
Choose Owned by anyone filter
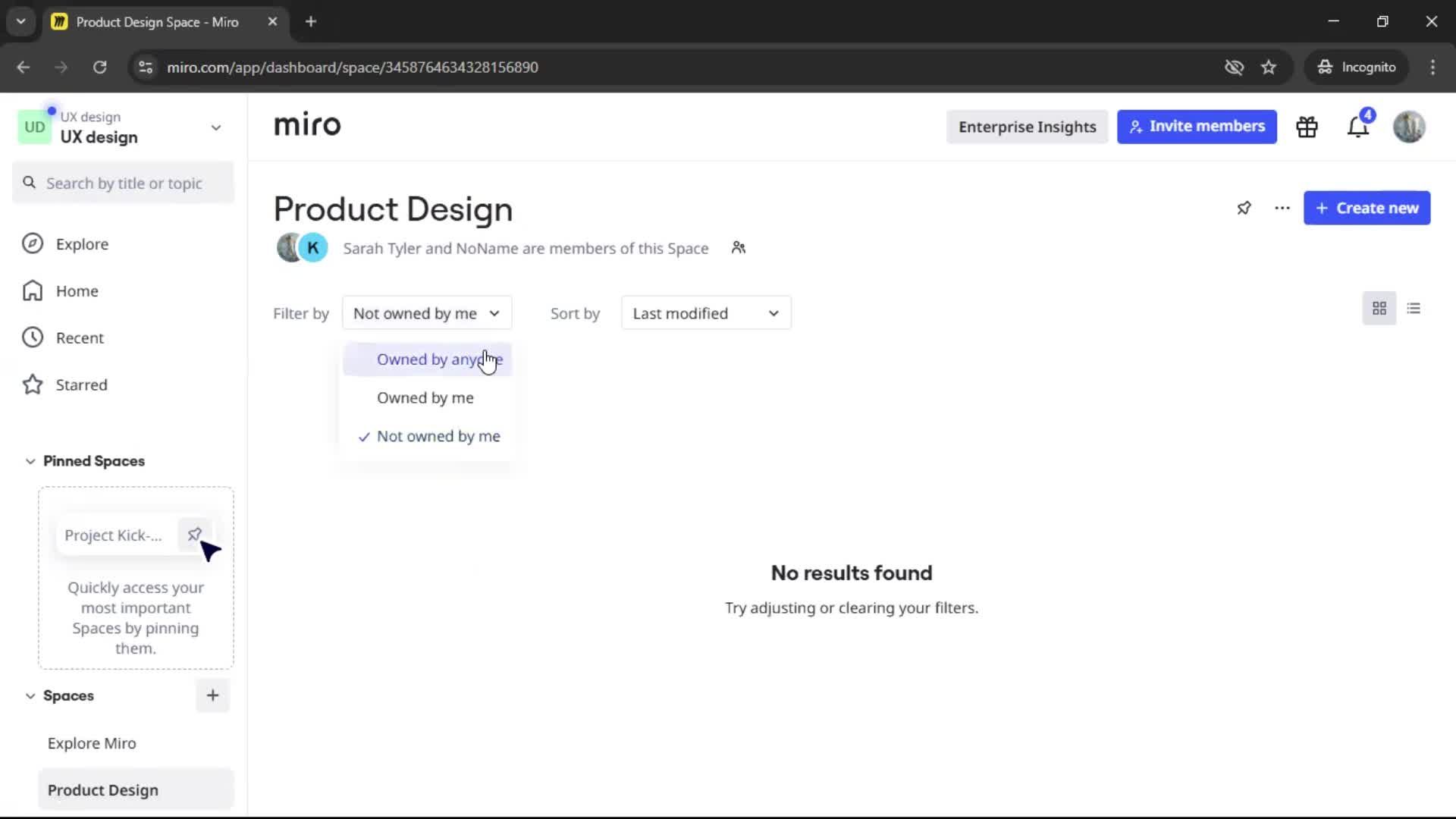[x=428, y=359]
